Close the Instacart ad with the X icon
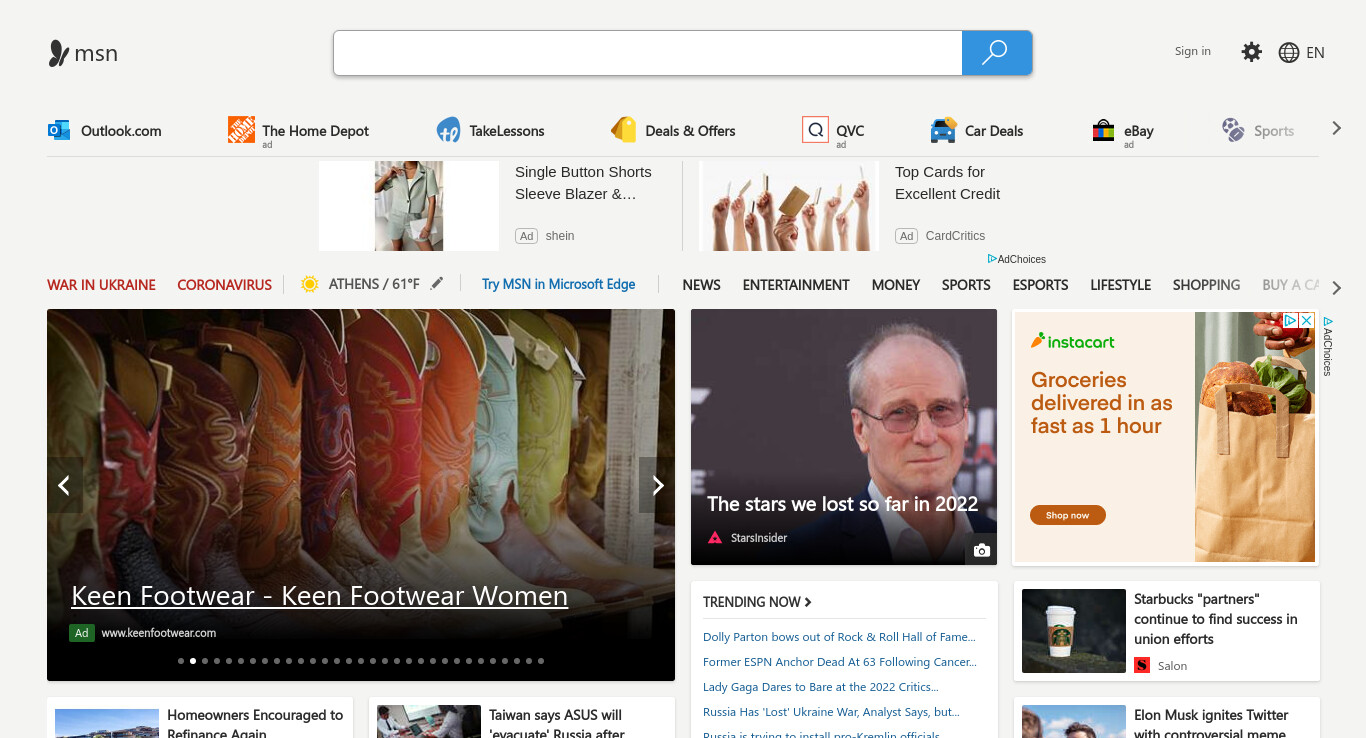Image resolution: width=1366 pixels, height=738 pixels. [1306, 320]
